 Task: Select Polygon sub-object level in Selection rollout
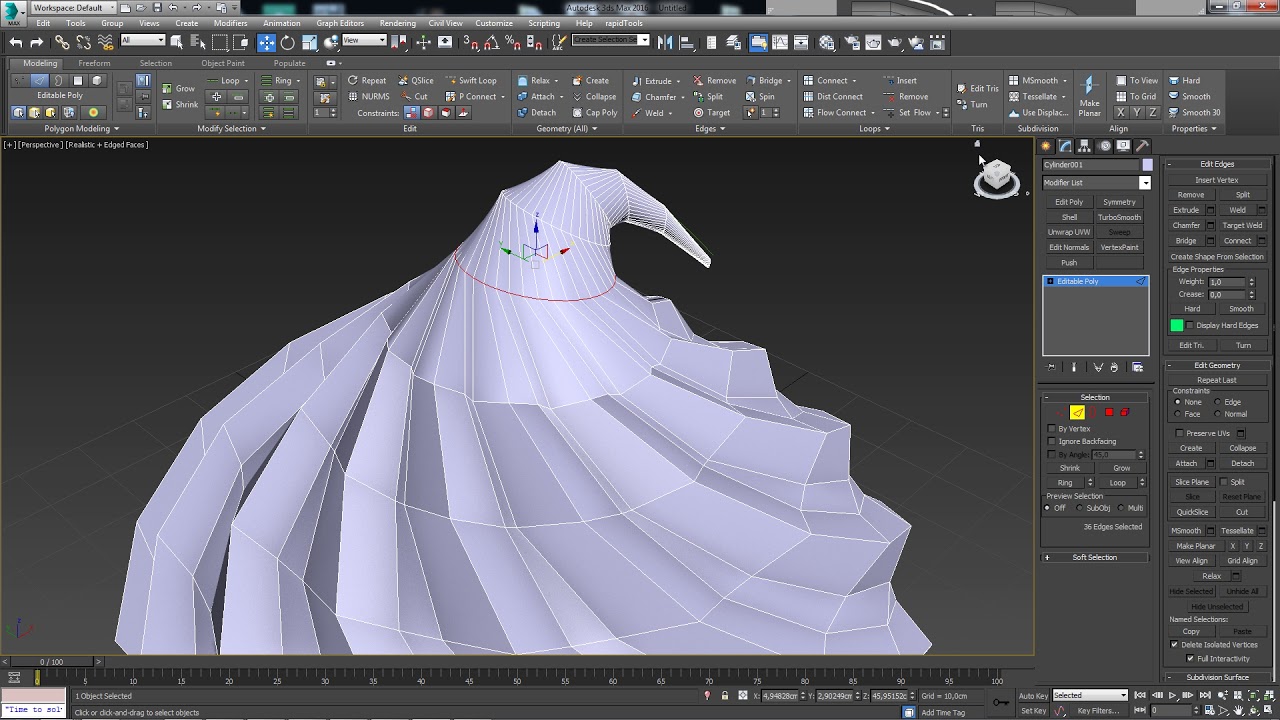pos(1109,412)
